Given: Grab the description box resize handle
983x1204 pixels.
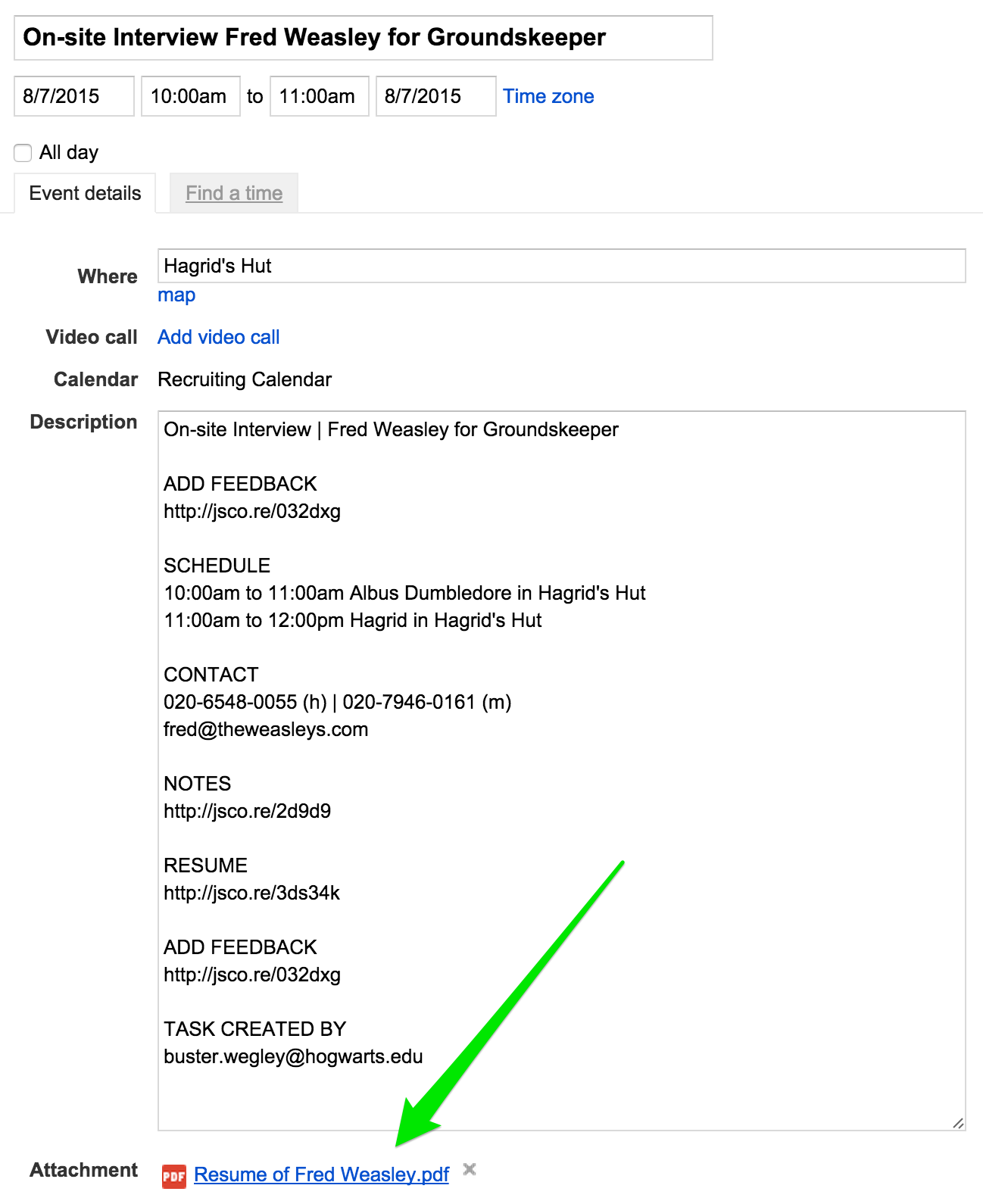Looking at the screenshot, I should 958,1123.
